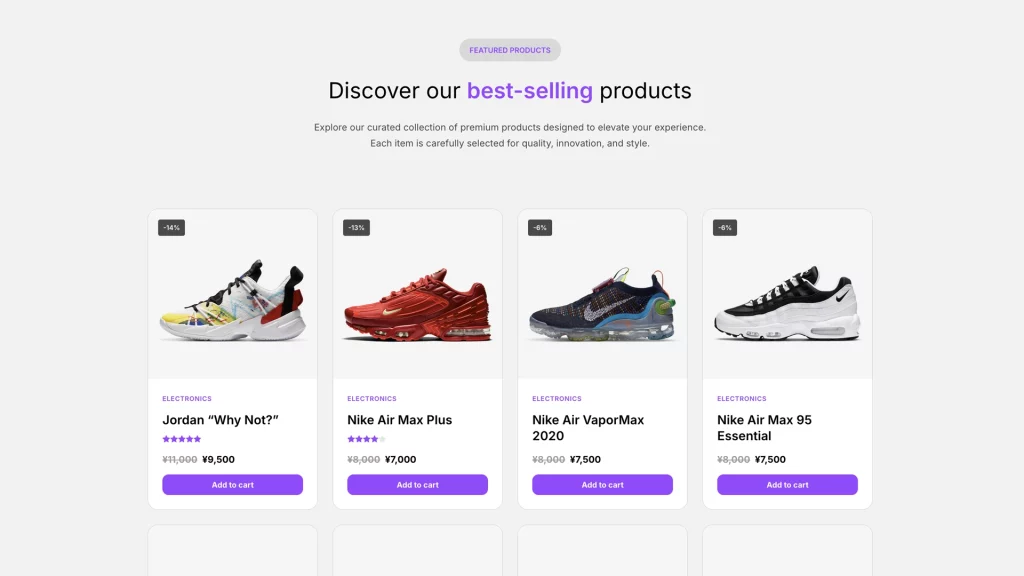Click the -6% badge on the VaporMax card
The image size is (1024, 576).
pos(540,228)
